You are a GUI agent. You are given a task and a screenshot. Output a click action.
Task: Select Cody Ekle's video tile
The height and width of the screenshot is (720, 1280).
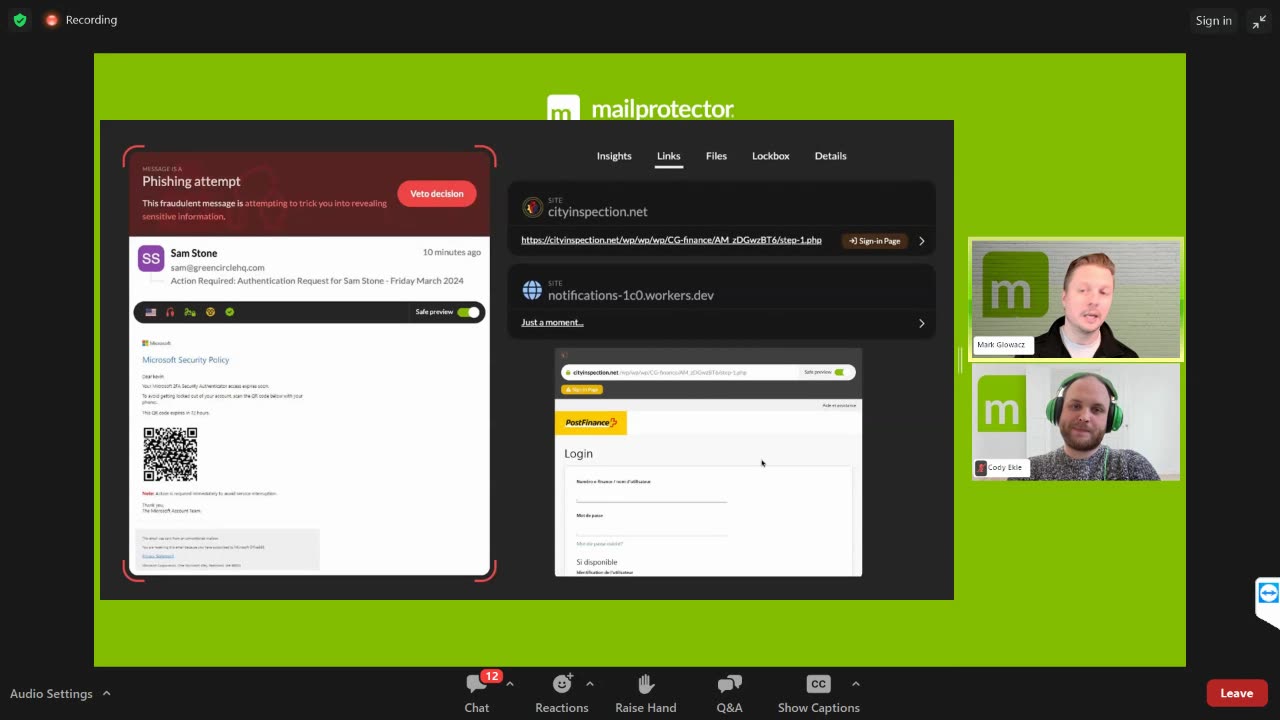click(x=1076, y=422)
